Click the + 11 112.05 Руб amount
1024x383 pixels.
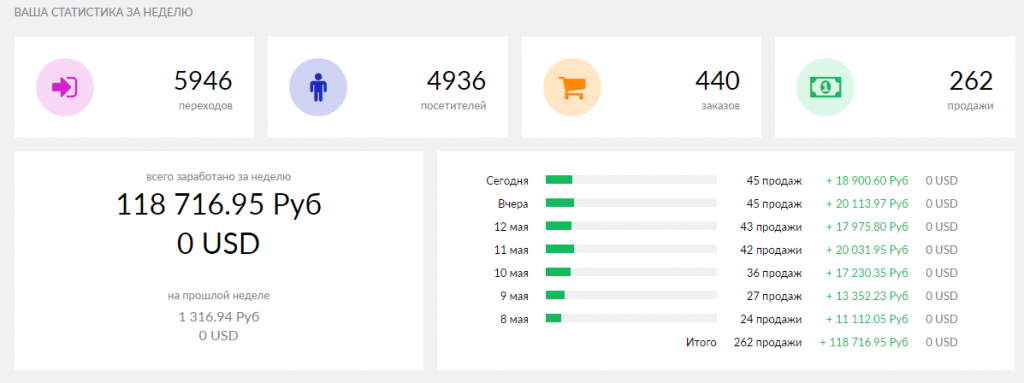(867, 320)
